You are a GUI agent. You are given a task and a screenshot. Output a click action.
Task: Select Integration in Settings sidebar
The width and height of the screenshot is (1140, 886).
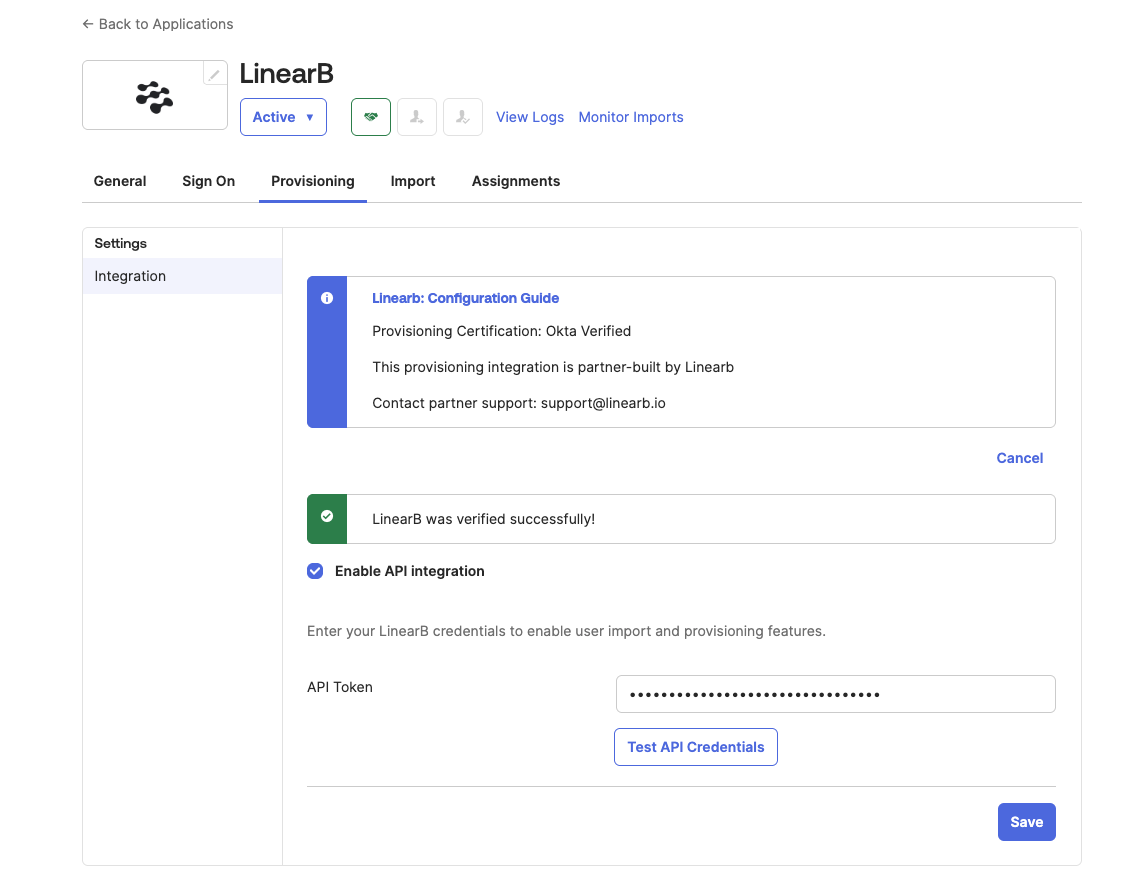[182, 276]
